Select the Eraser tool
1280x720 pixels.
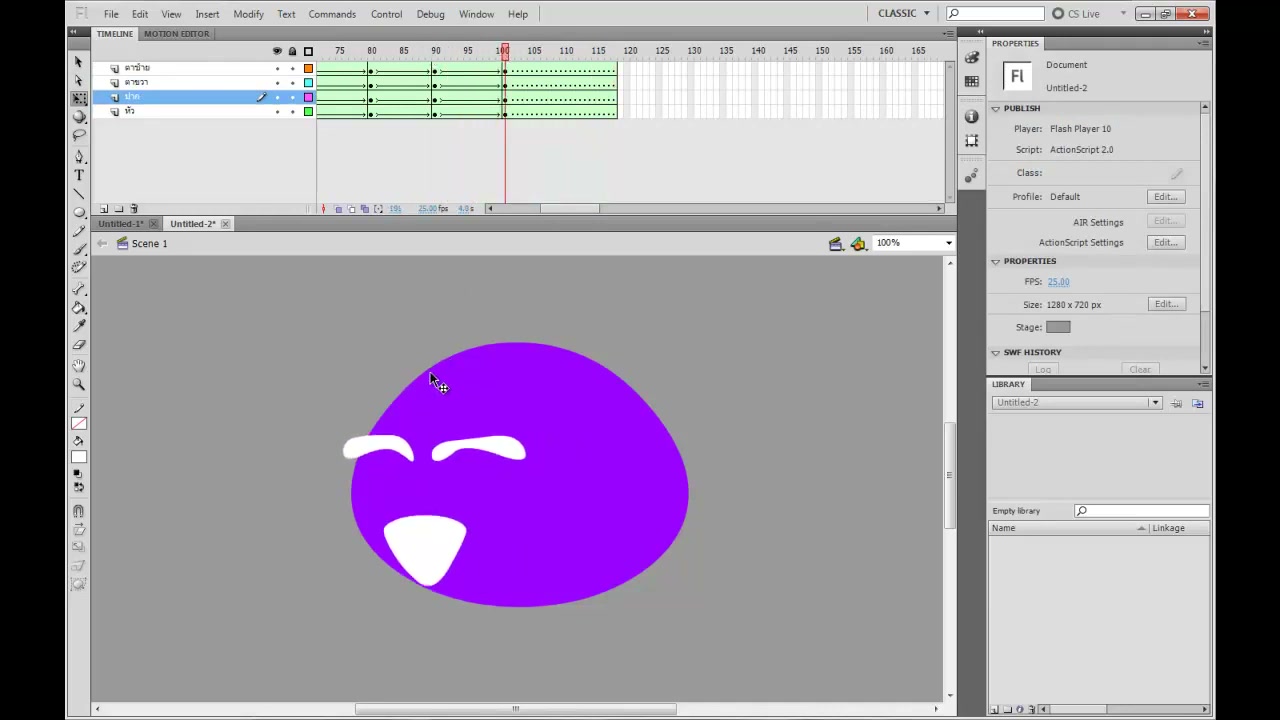point(79,344)
